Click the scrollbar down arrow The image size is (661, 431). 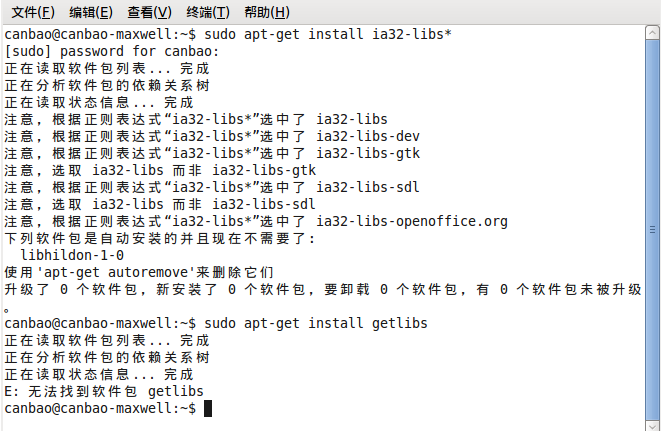coord(652,425)
